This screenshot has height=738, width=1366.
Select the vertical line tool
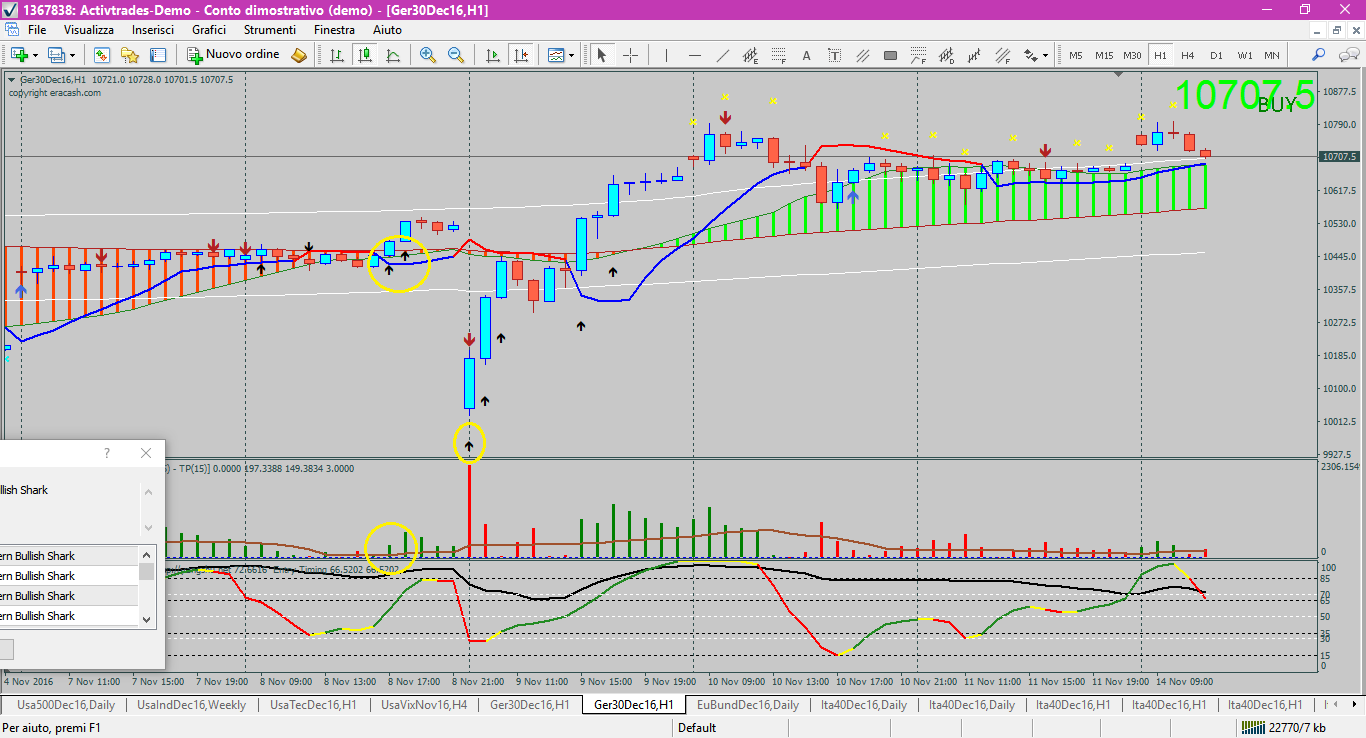(x=666, y=55)
